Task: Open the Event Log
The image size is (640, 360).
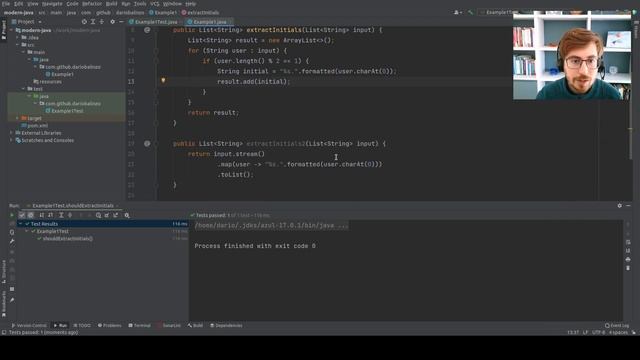Action: point(617,325)
